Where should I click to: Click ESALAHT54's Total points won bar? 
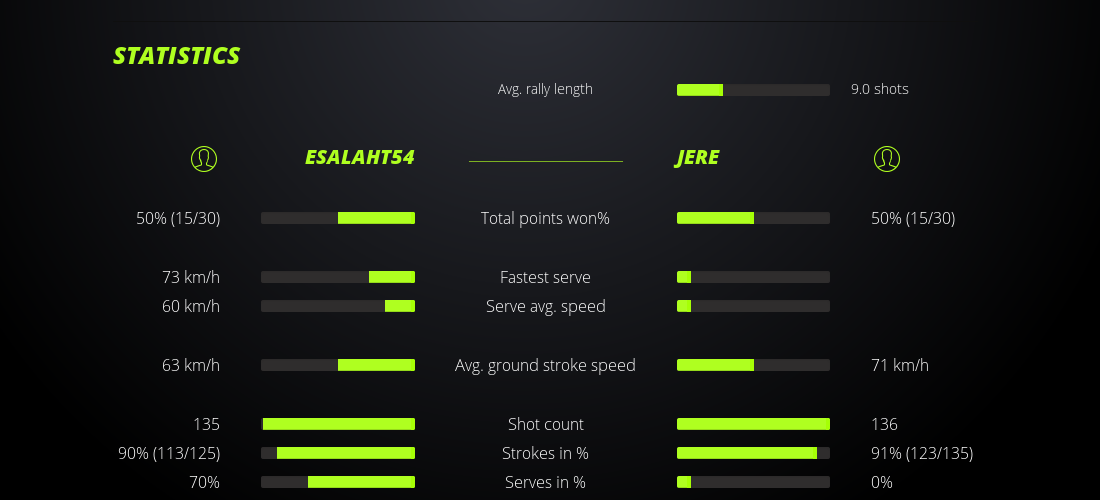[338, 218]
